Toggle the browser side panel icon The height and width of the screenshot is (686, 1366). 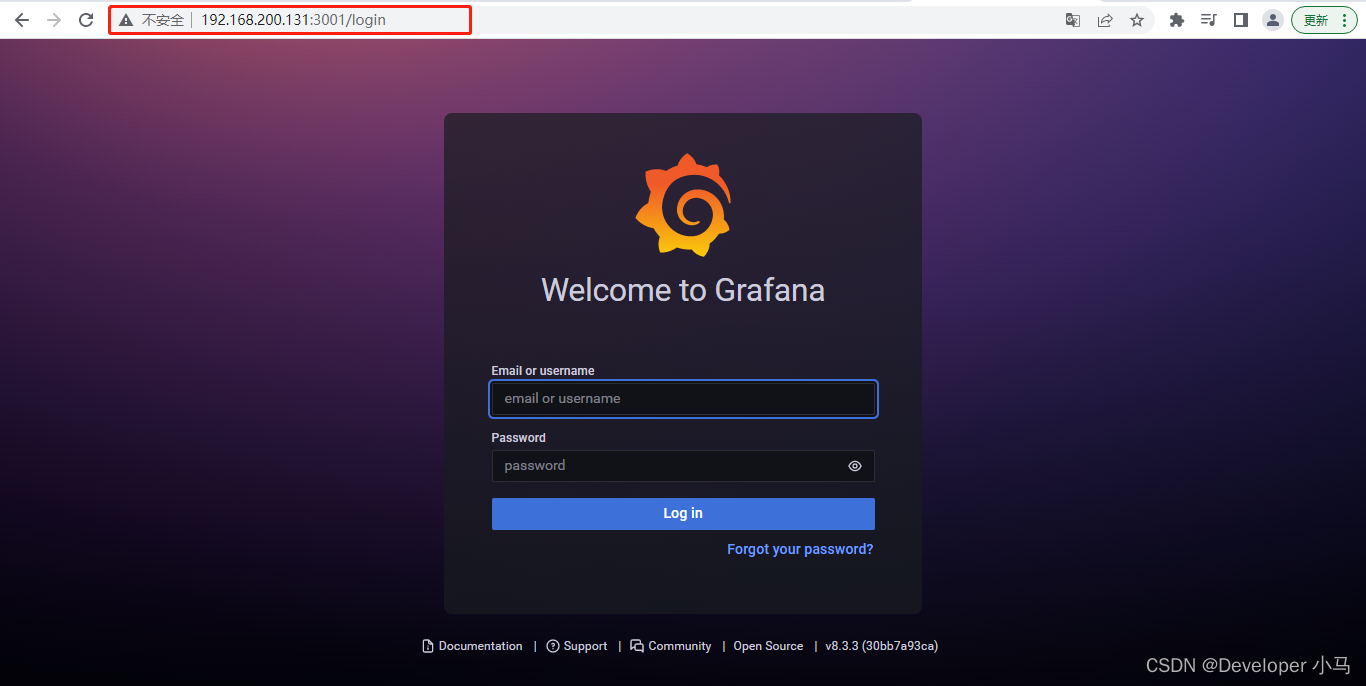(1241, 20)
